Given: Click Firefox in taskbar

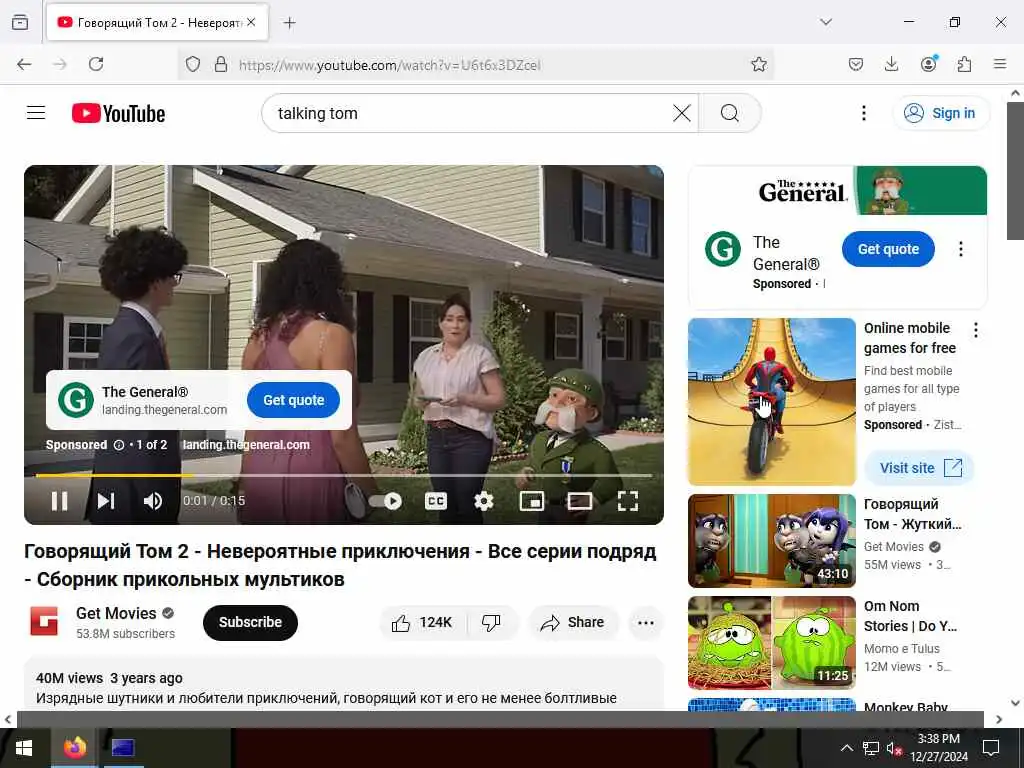Looking at the screenshot, I should pos(74,748).
